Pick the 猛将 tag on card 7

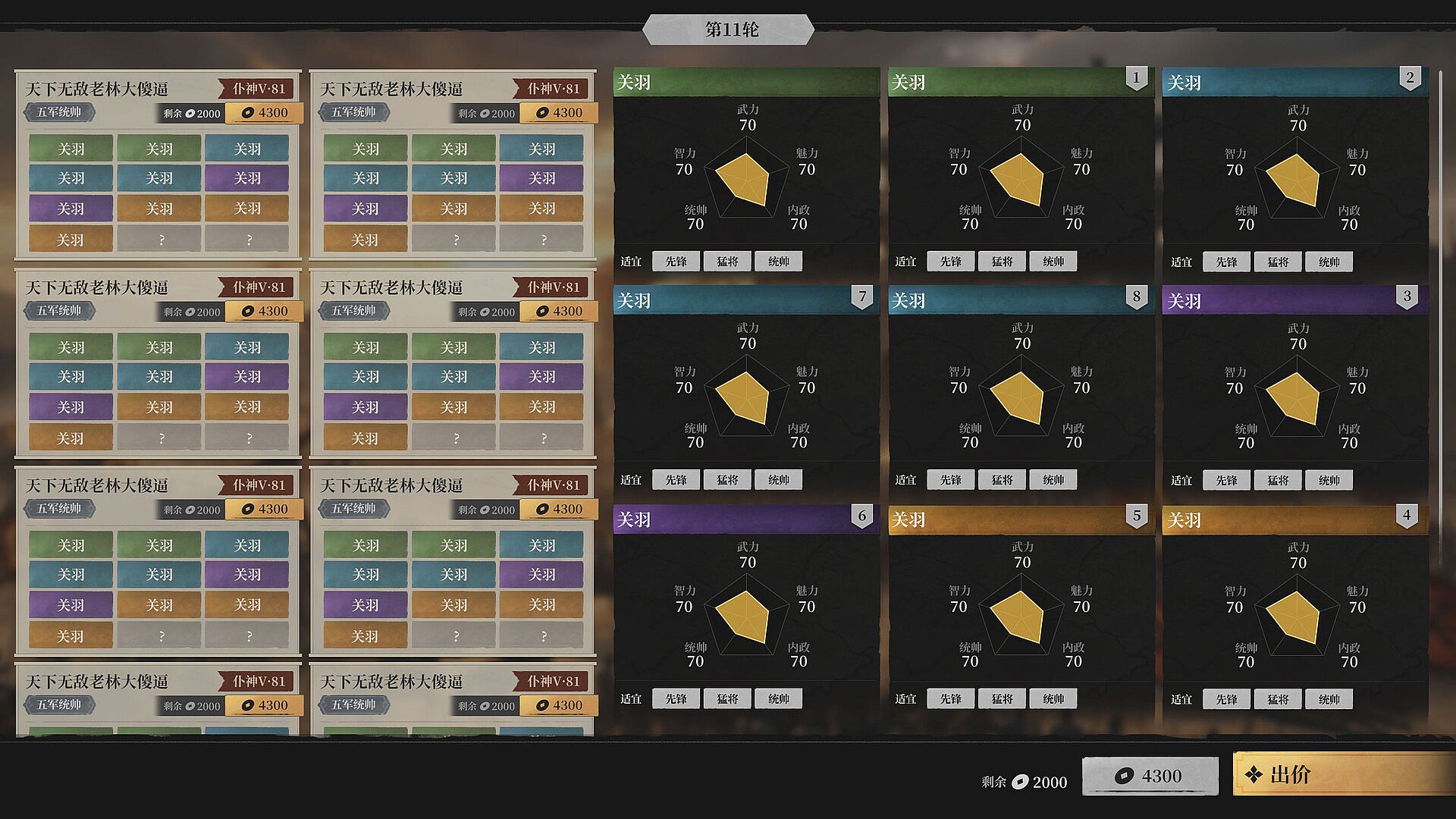[727, 479]
